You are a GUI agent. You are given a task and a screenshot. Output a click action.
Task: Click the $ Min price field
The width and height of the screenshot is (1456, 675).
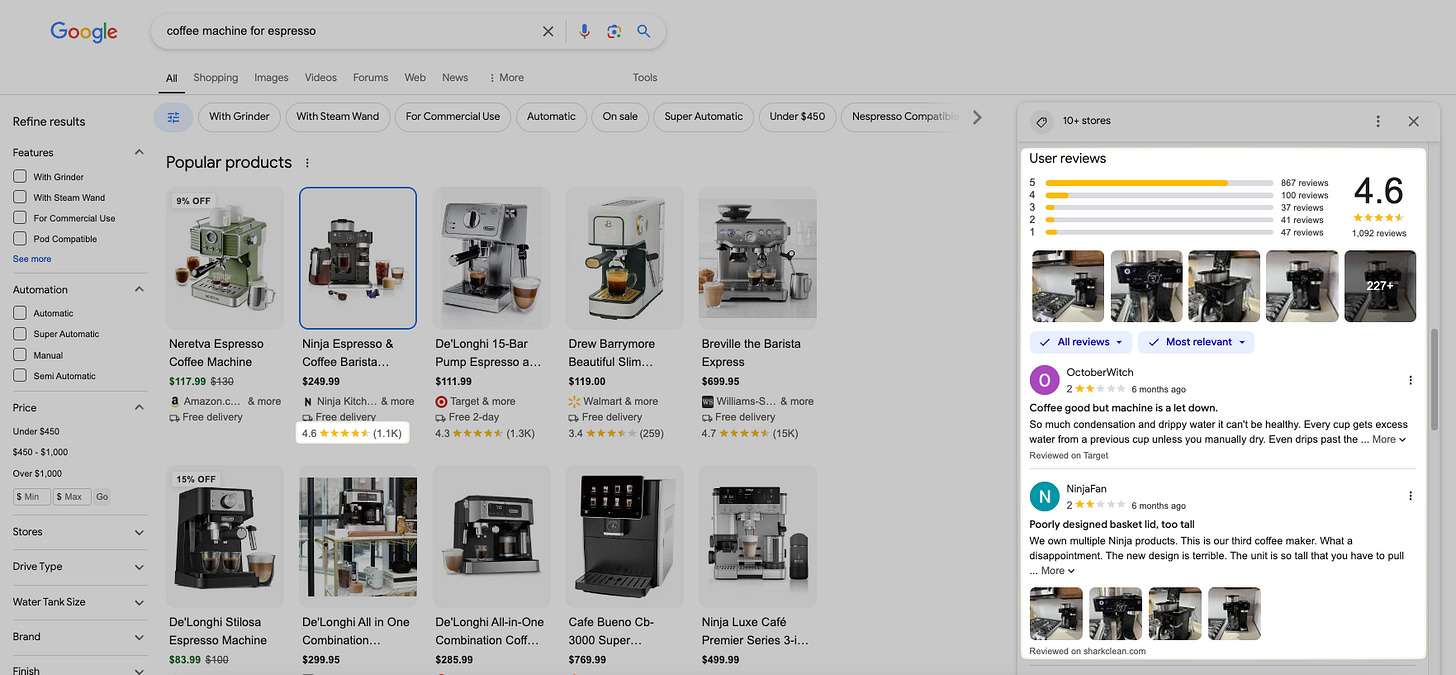click(32, 497)
